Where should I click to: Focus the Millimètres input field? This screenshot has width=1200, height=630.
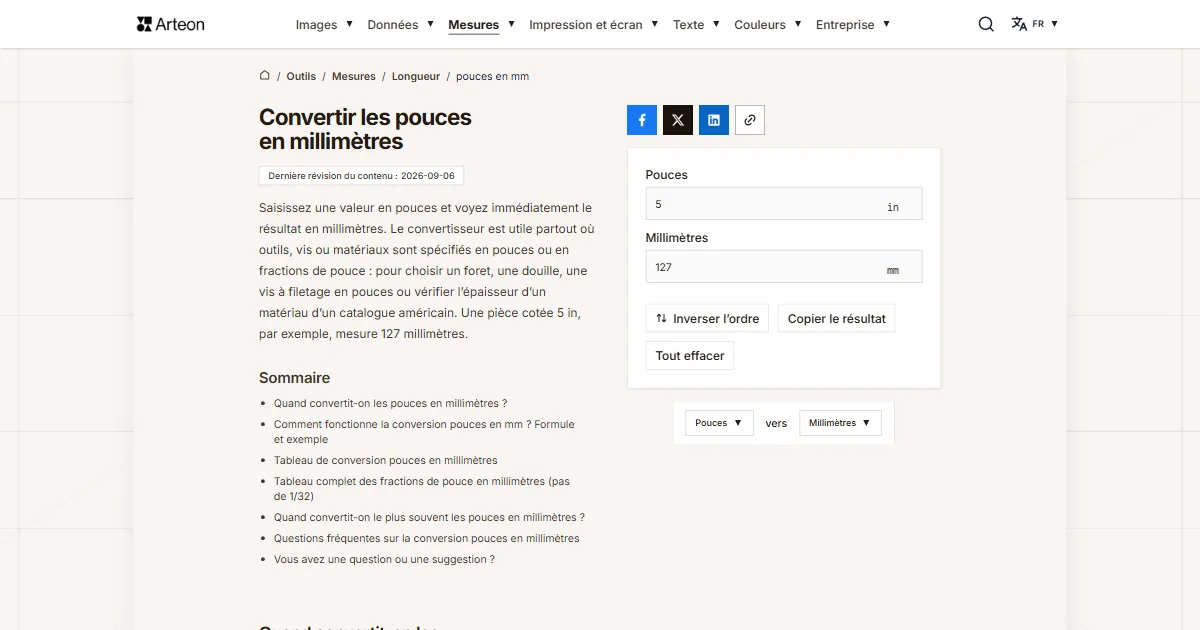point(784,267)
